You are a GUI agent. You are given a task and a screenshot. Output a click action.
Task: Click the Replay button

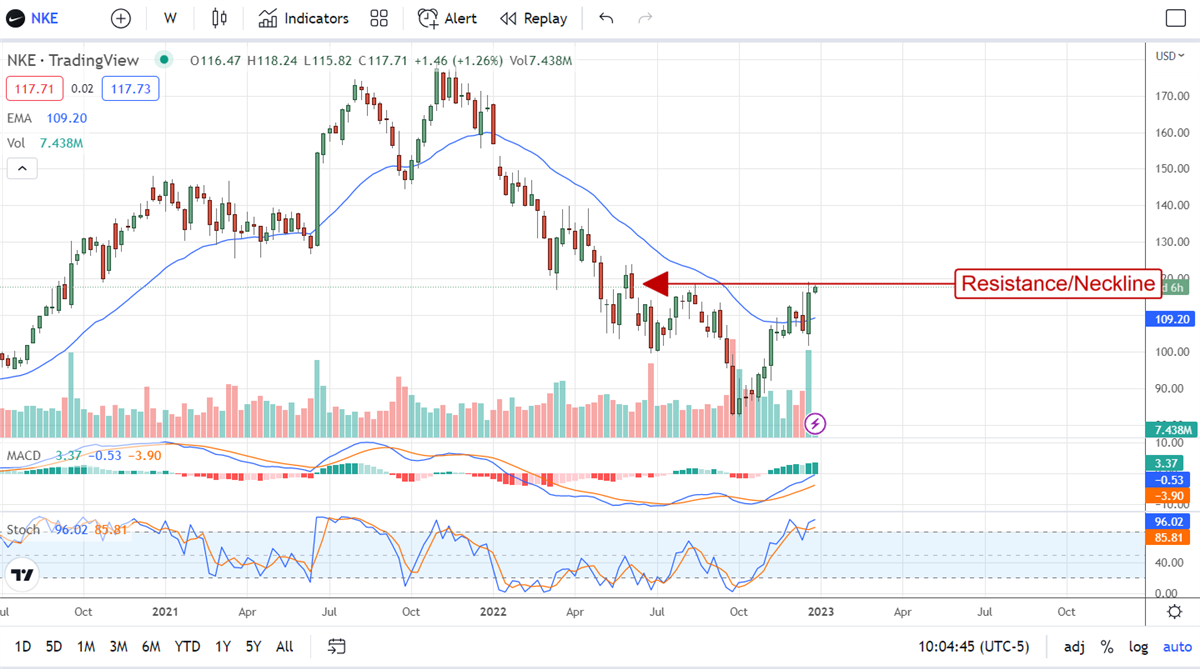click(533, 18)
